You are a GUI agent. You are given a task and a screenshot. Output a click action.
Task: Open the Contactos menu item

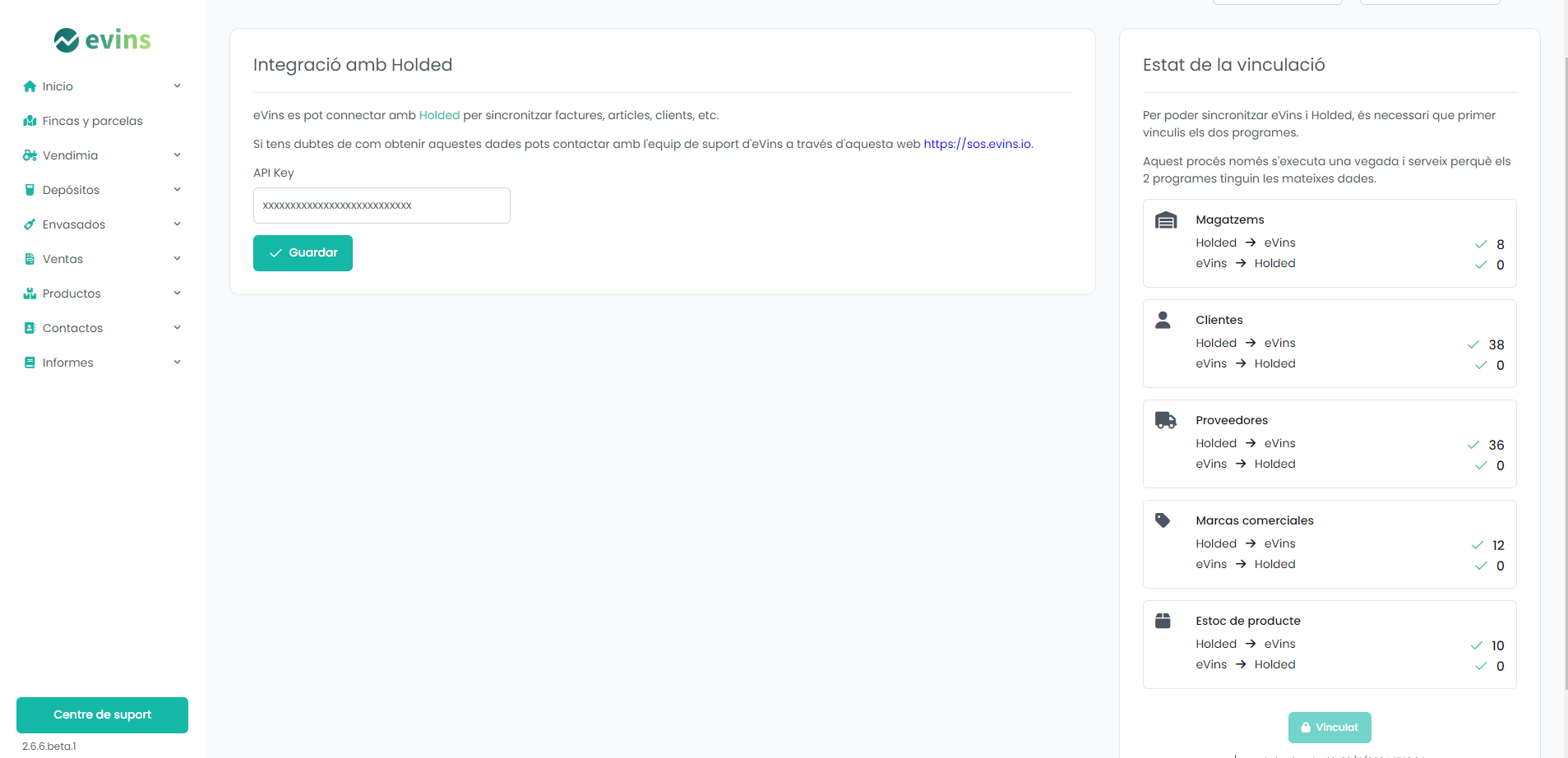click(102, 328)
